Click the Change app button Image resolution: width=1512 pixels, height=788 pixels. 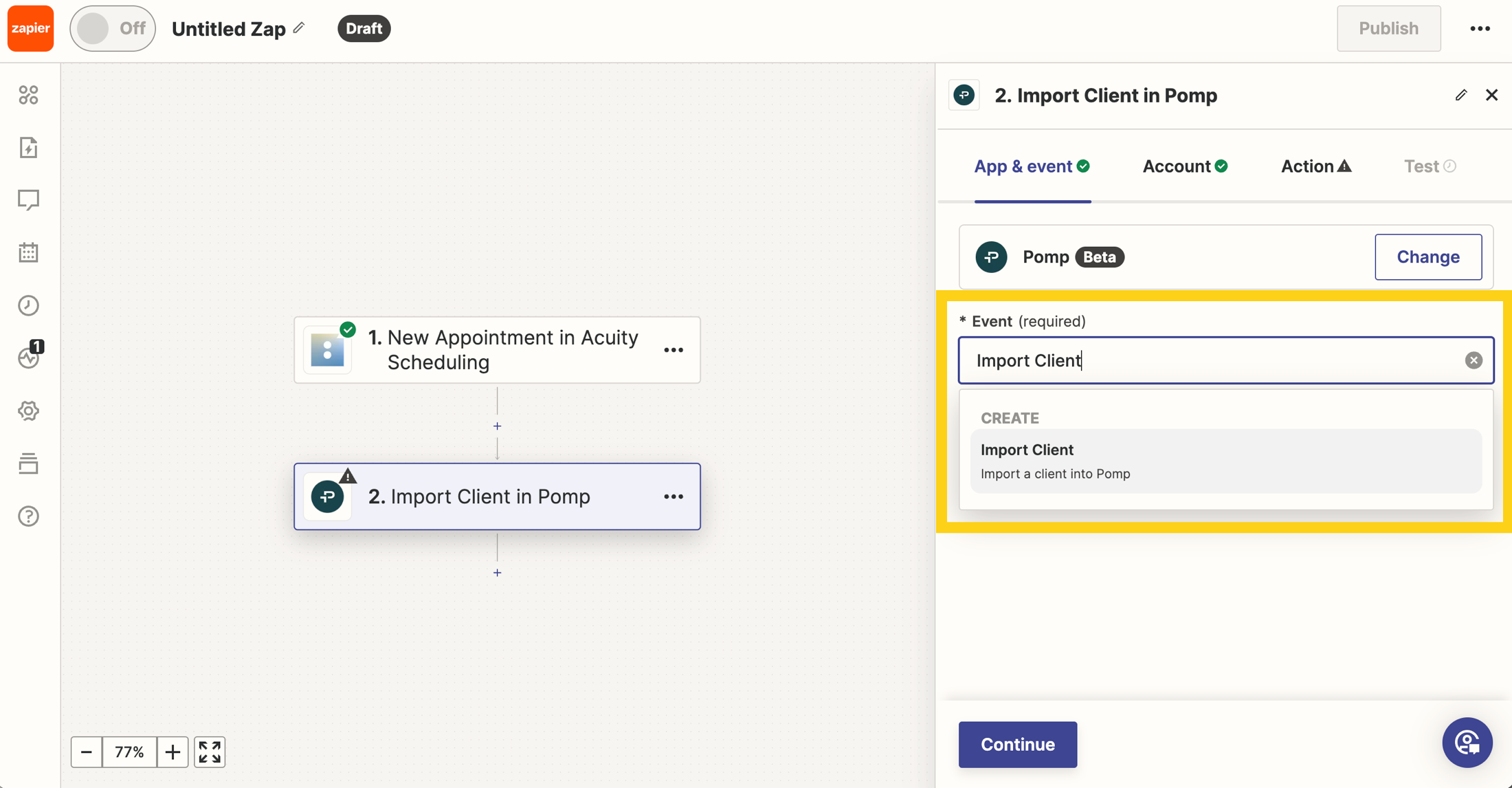[1427, 256]
